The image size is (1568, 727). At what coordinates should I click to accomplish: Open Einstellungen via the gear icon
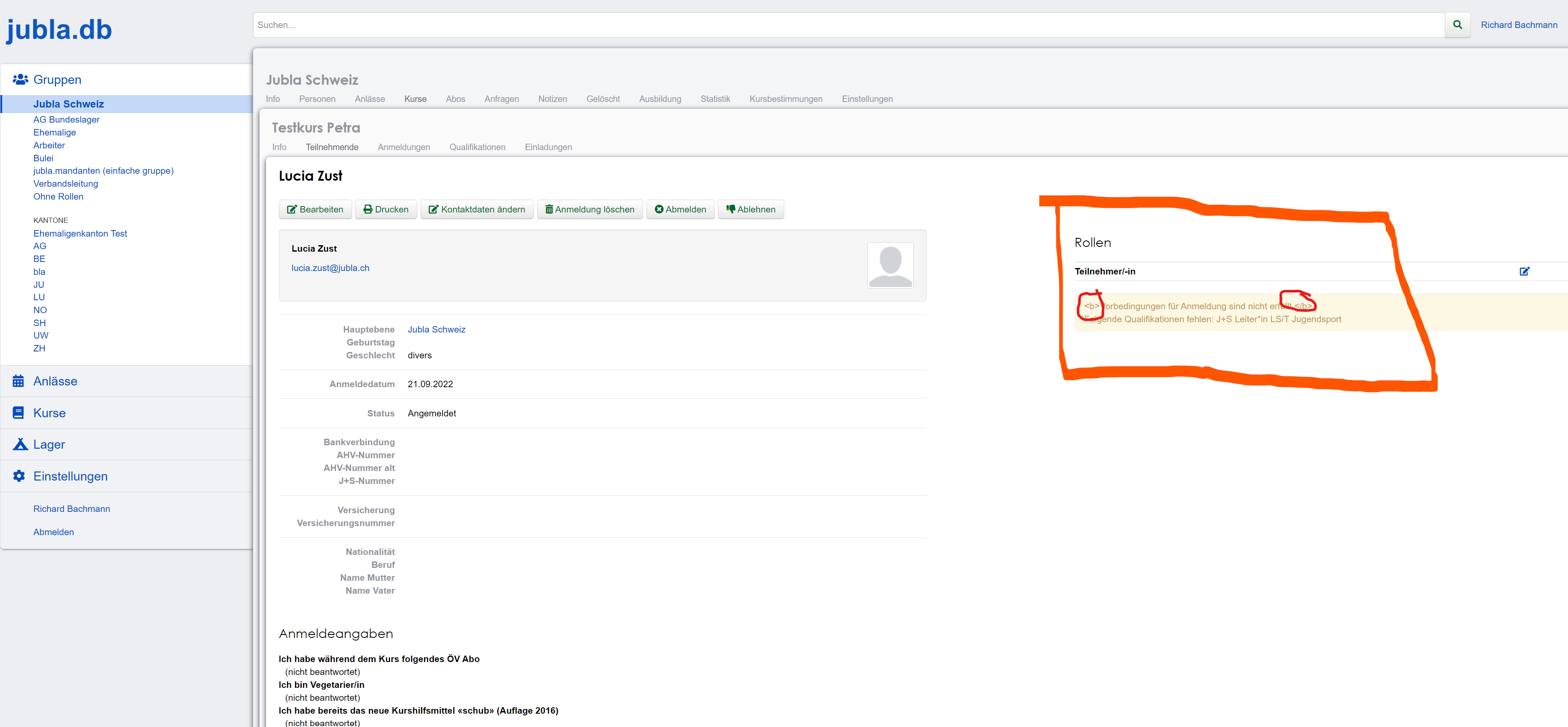tap(19, 475)
